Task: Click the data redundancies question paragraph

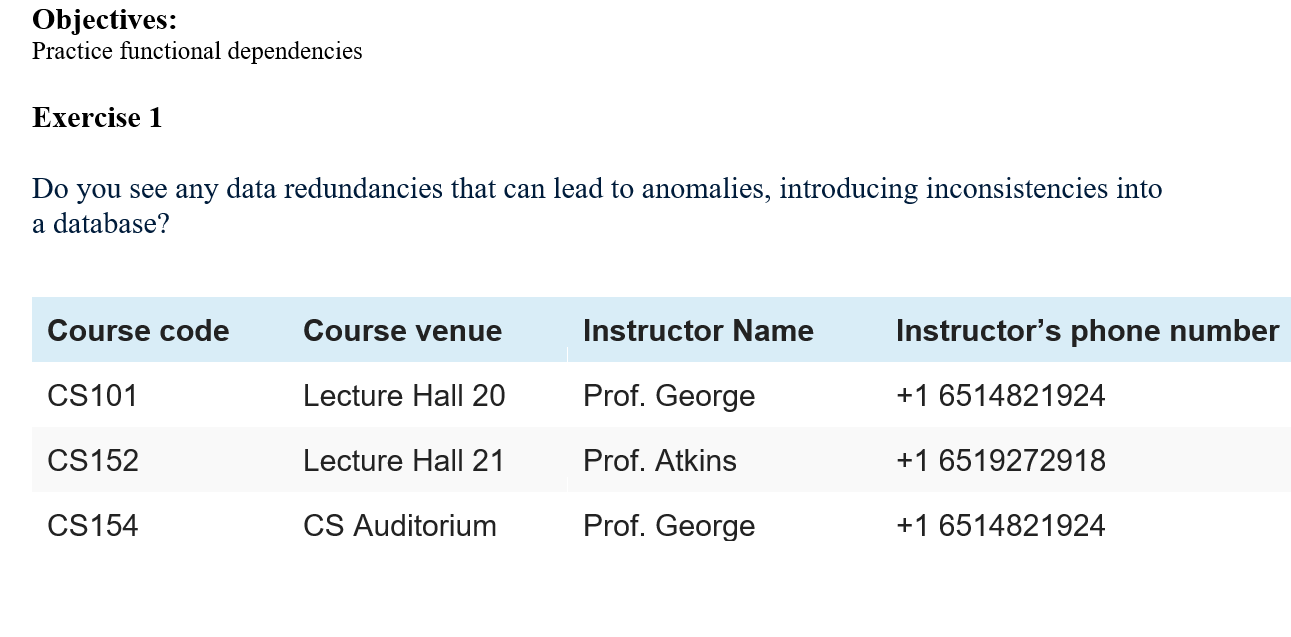Action: [x=596, y=205]
